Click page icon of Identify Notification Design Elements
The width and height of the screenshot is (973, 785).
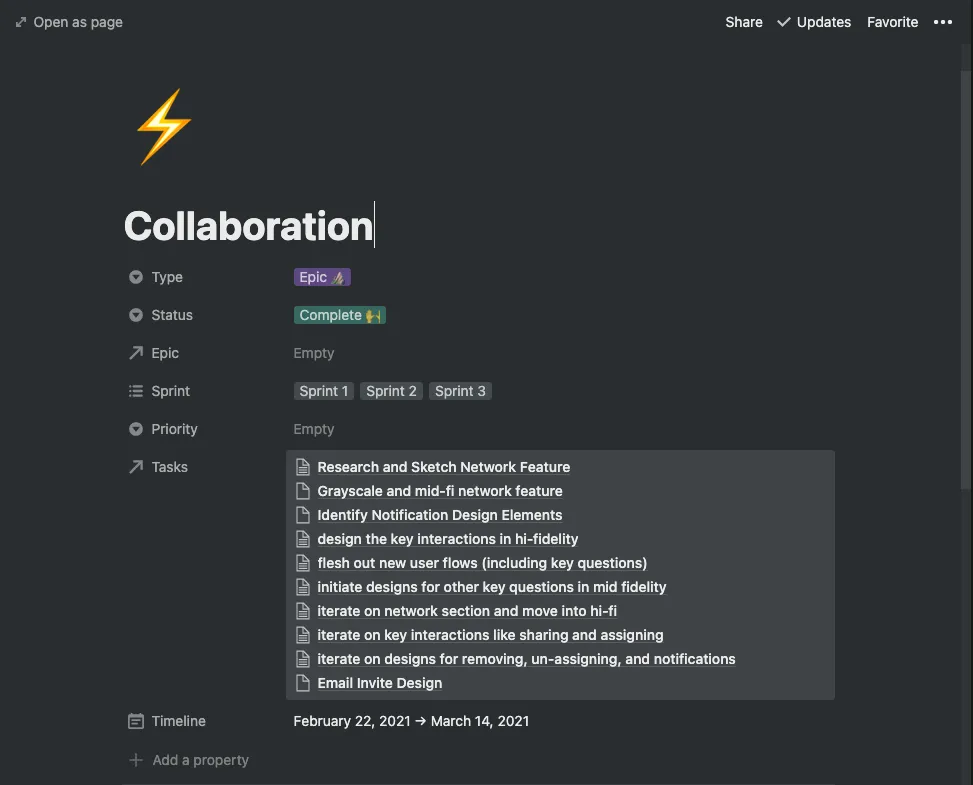click(303, 515)
